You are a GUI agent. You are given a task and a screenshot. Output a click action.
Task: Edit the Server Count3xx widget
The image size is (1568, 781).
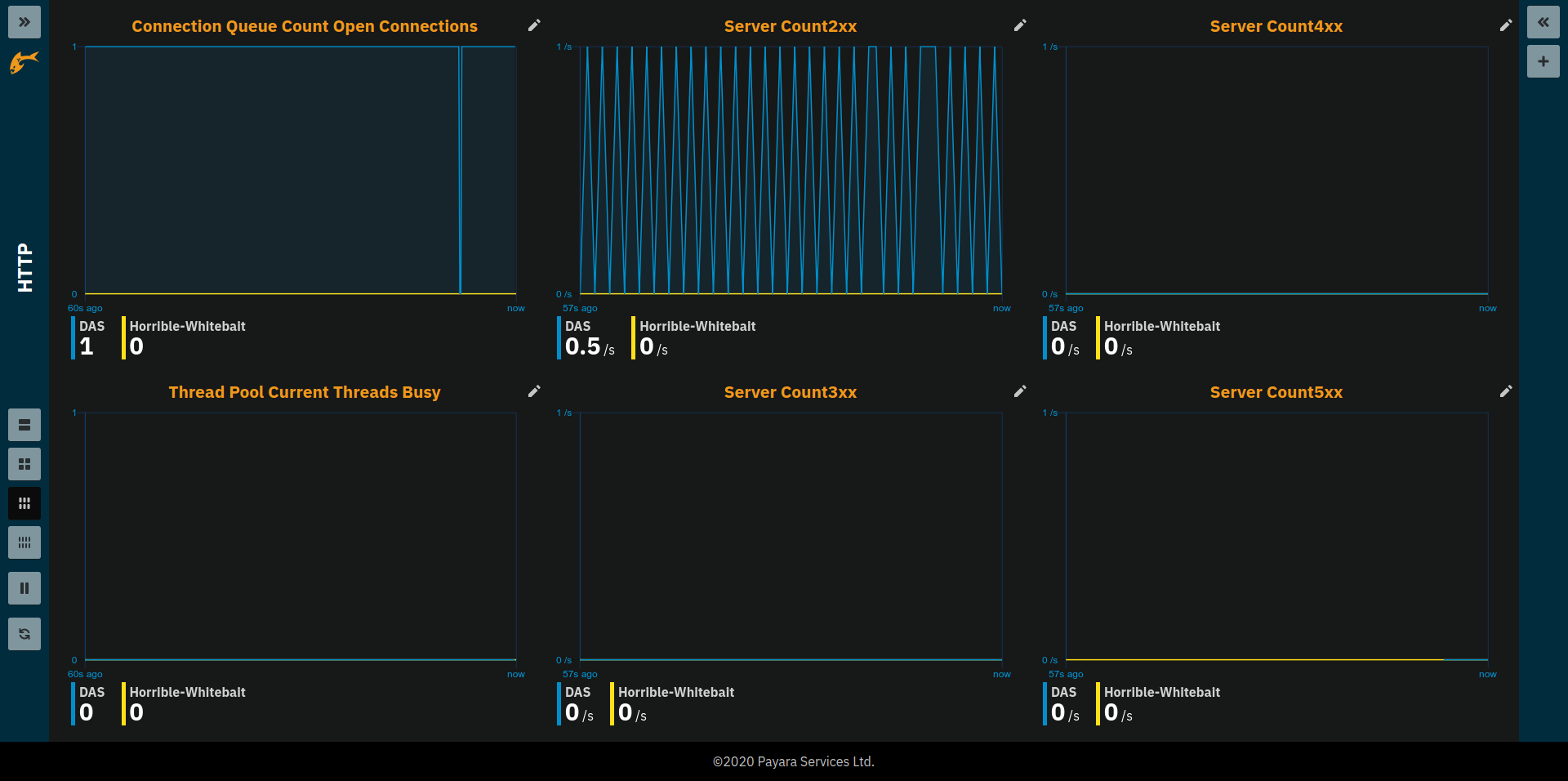coord(1020,391)
